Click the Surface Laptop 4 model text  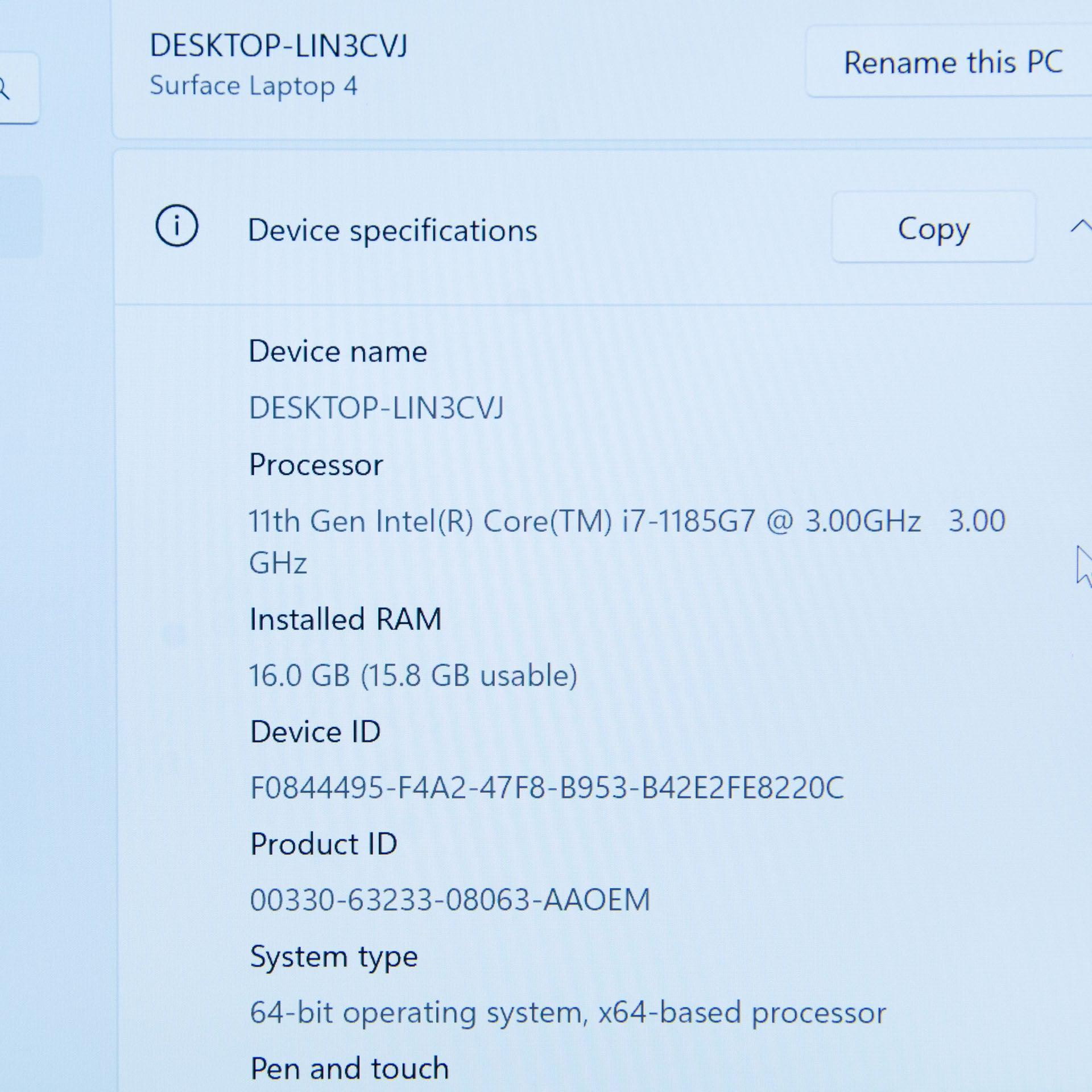[254, 86]
